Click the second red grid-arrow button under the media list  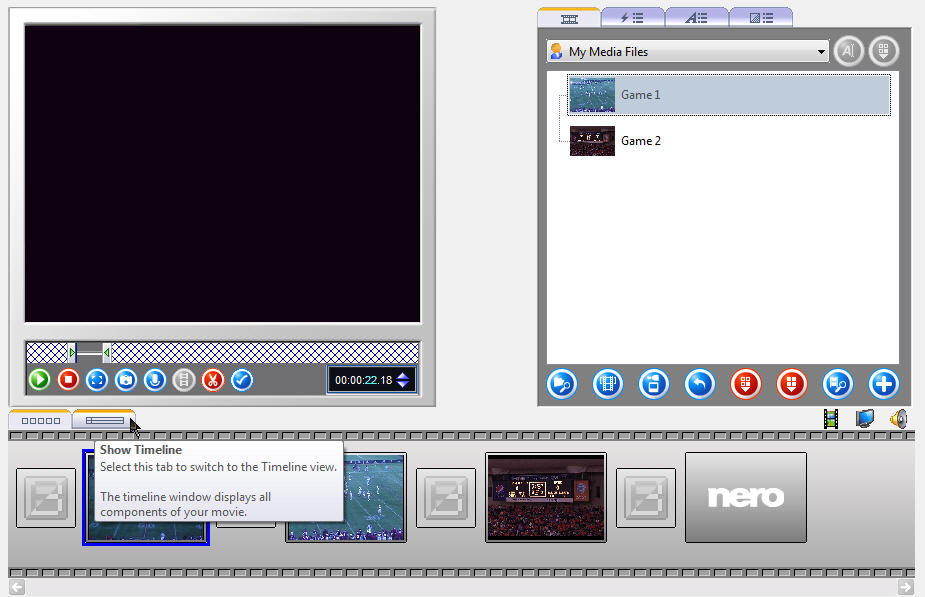pos(792,385)
